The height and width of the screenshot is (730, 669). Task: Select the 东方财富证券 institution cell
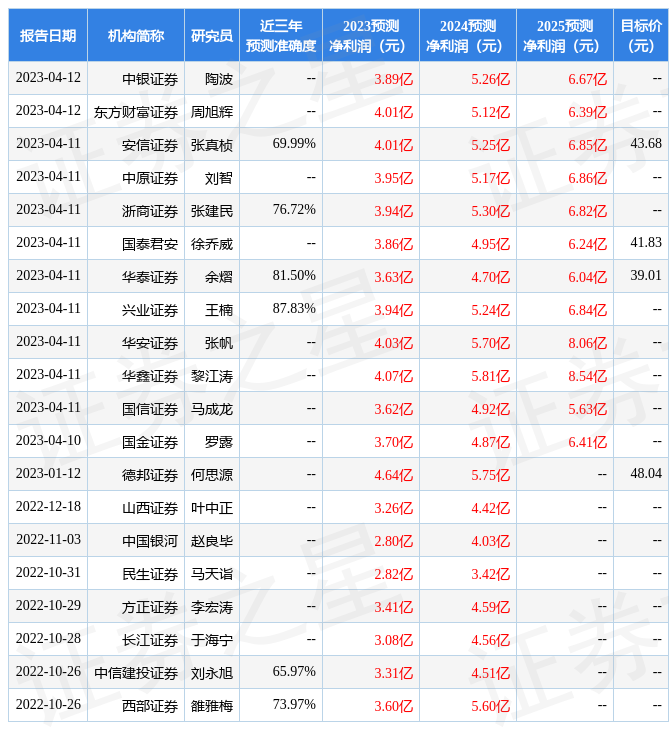(136, 112)
